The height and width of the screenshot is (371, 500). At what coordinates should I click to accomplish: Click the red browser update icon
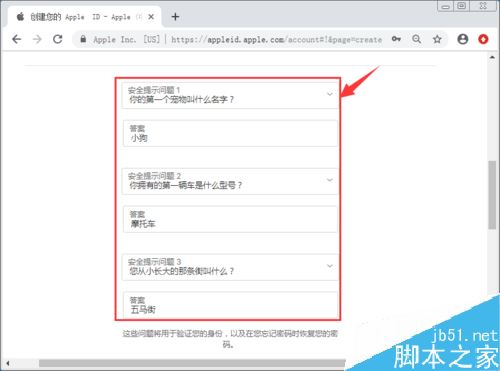click(483, 39)
